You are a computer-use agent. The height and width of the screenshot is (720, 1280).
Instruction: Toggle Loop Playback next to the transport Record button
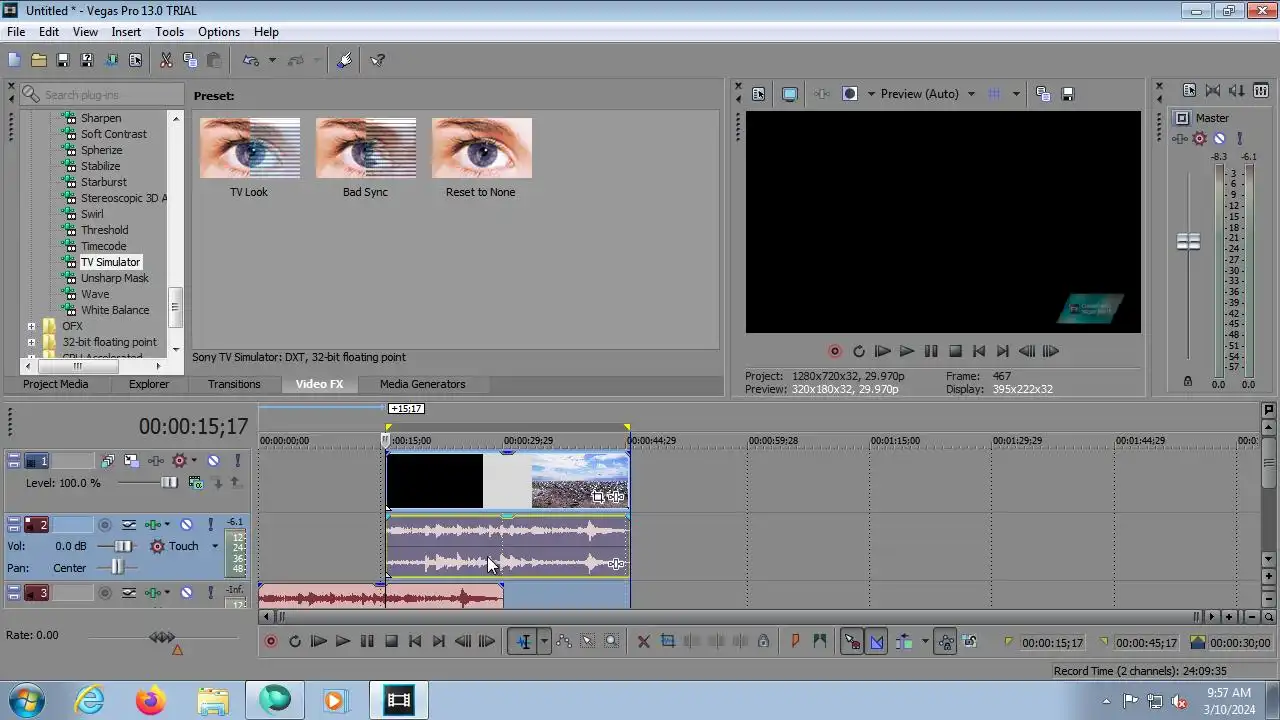coord(295,642)
